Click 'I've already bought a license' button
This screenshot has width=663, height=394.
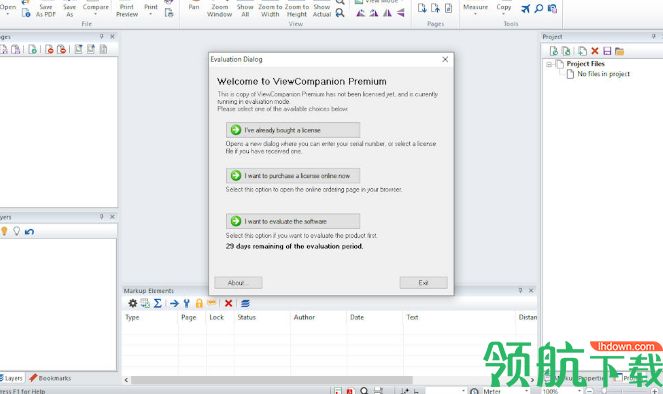point(293,130)
